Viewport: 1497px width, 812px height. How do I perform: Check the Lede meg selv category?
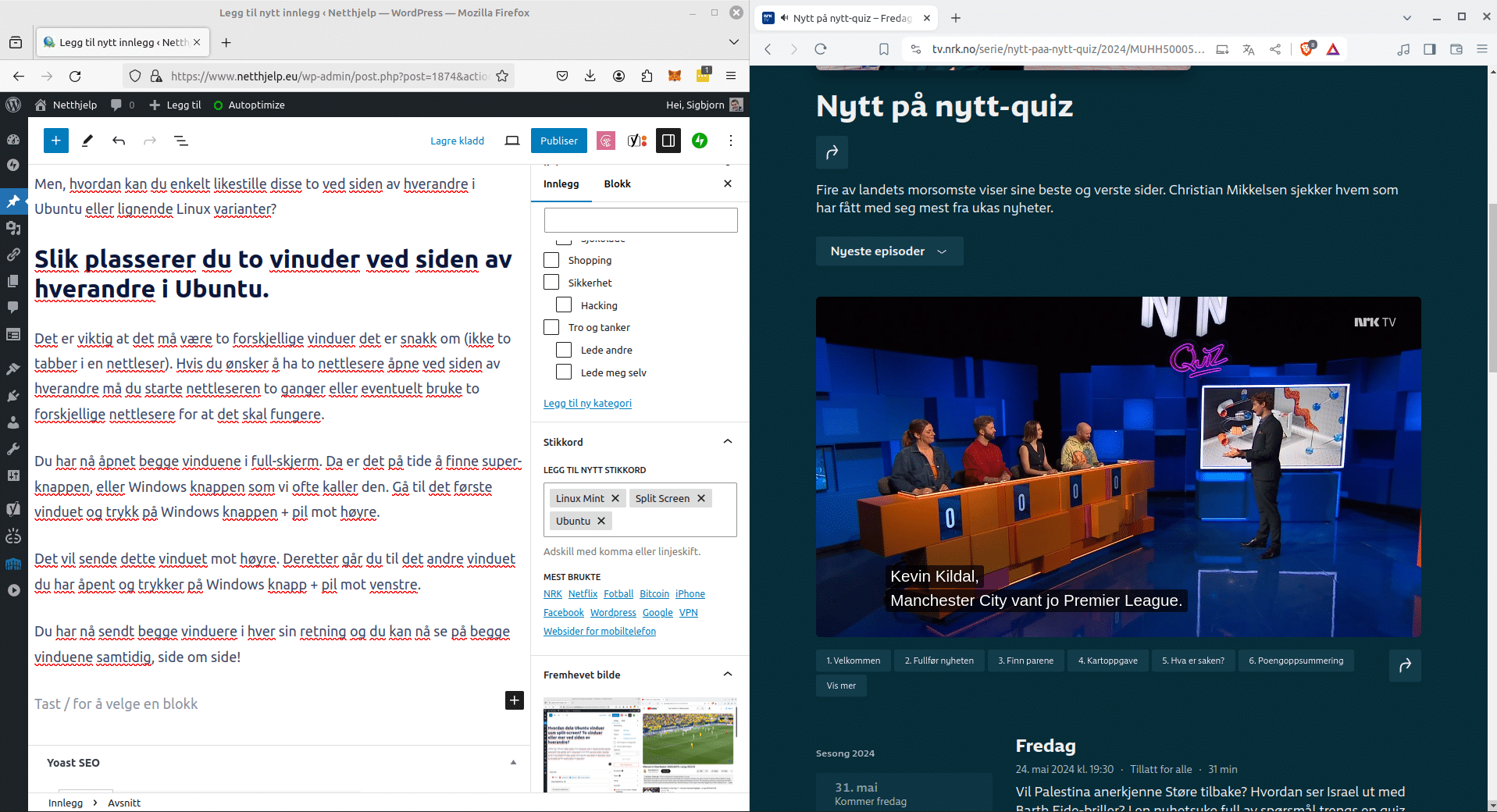564,372
